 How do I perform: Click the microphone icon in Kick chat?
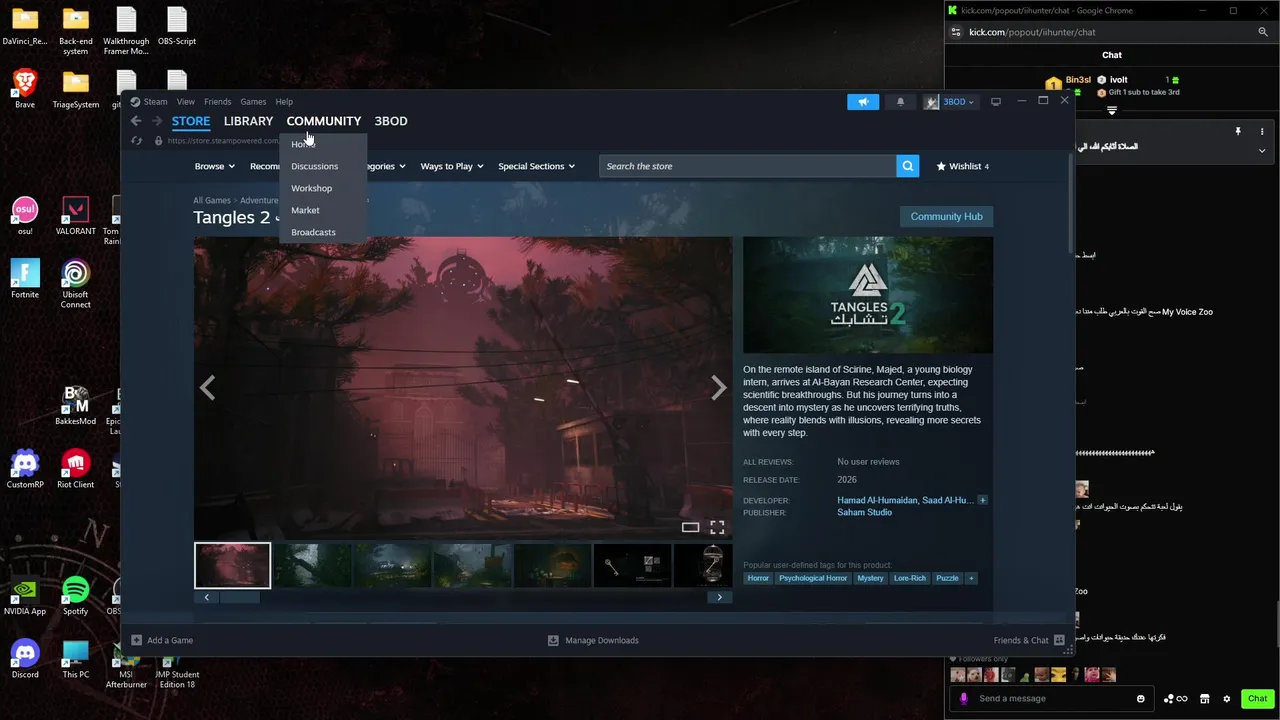[964, 699]
